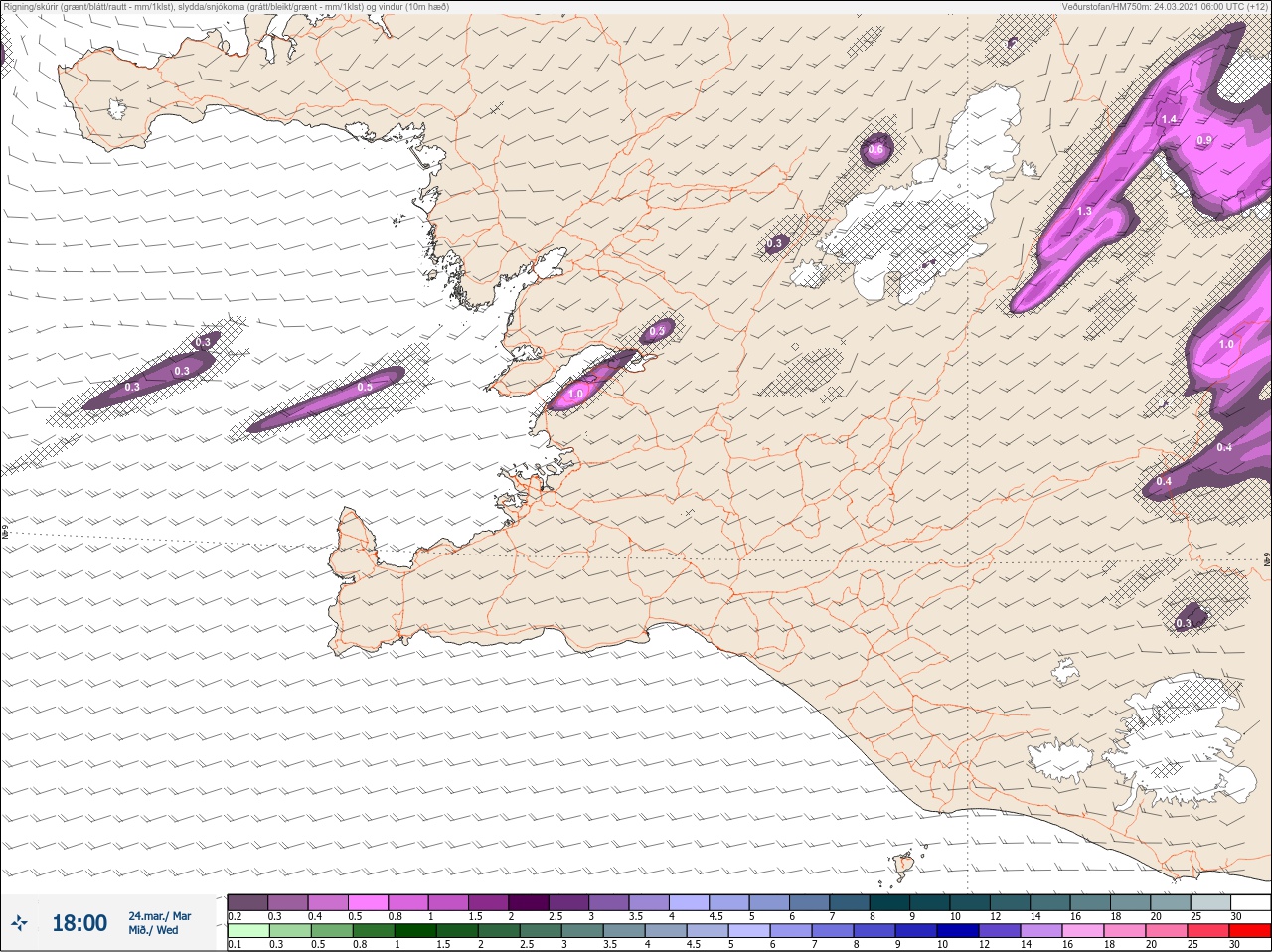Select the top-row legend swatch for 0.2
Image resolution: width=1272 pixels, height=952 pixels.
(247, 902)
